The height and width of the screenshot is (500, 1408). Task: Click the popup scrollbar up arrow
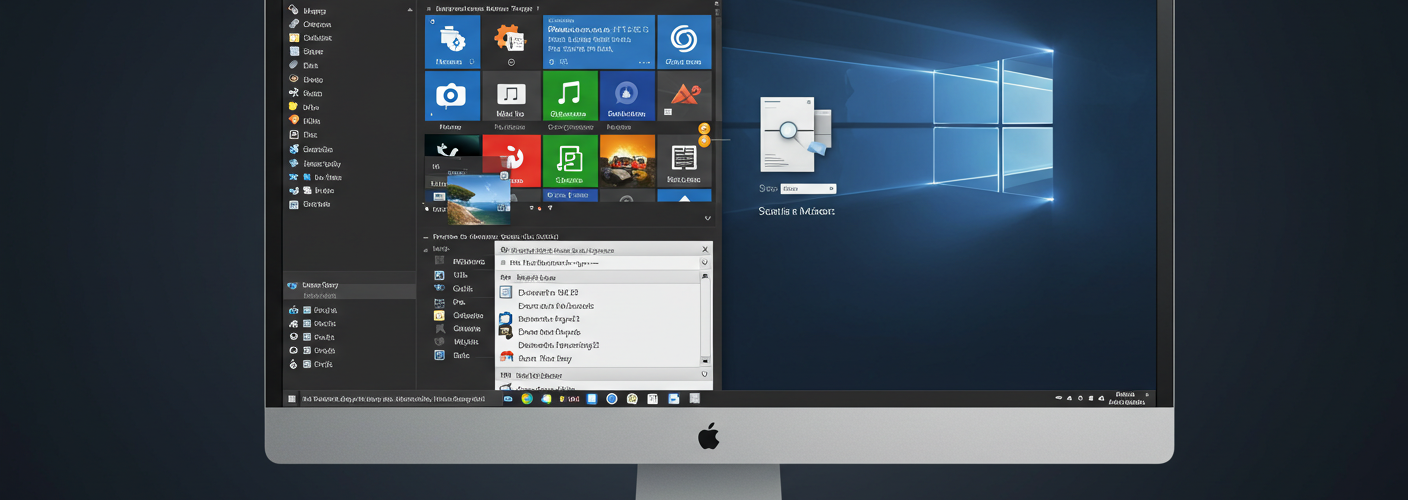(x=705, y=277)
